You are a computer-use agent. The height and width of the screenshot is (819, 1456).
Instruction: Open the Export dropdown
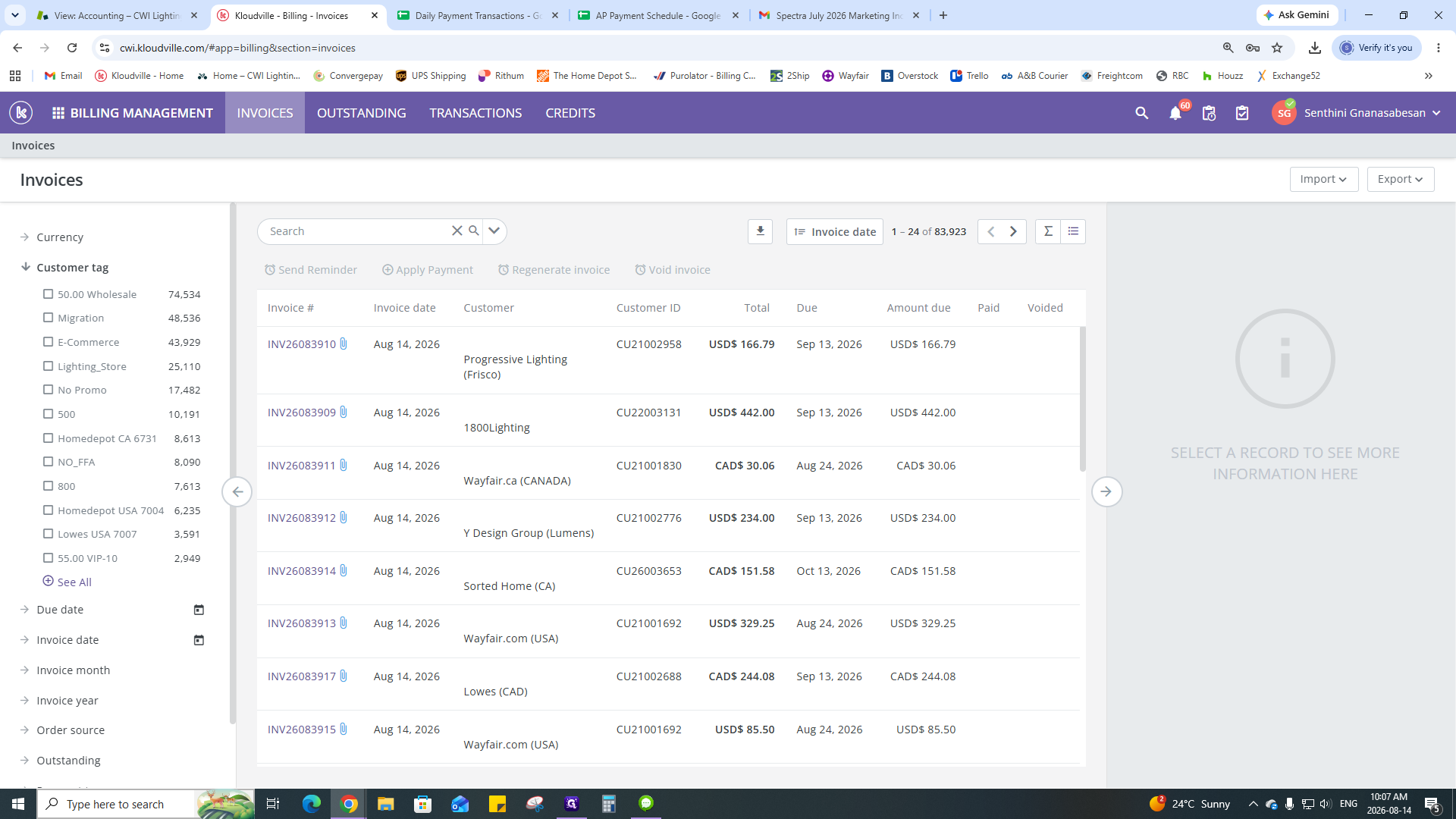(x=1400, y=179)
